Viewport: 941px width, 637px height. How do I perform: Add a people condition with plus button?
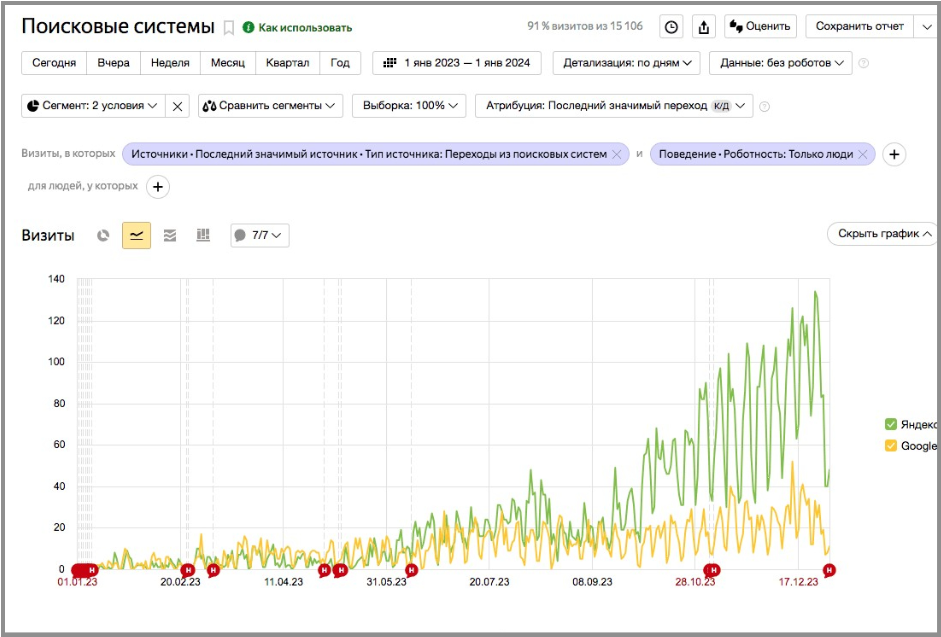pyautogui.click(x=158, y=187)
